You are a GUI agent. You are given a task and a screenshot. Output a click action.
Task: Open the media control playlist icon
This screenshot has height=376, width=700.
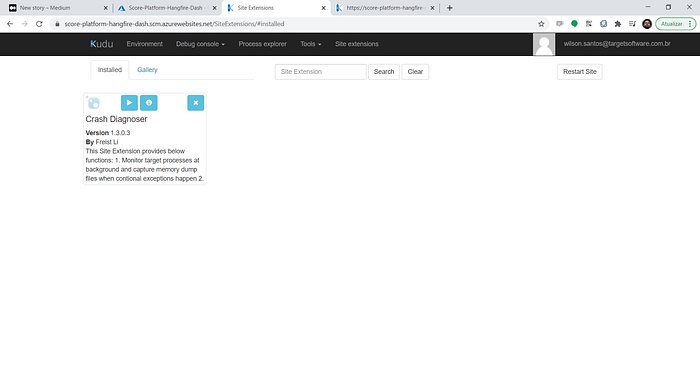pyautogui.click(x=632, y=24)
